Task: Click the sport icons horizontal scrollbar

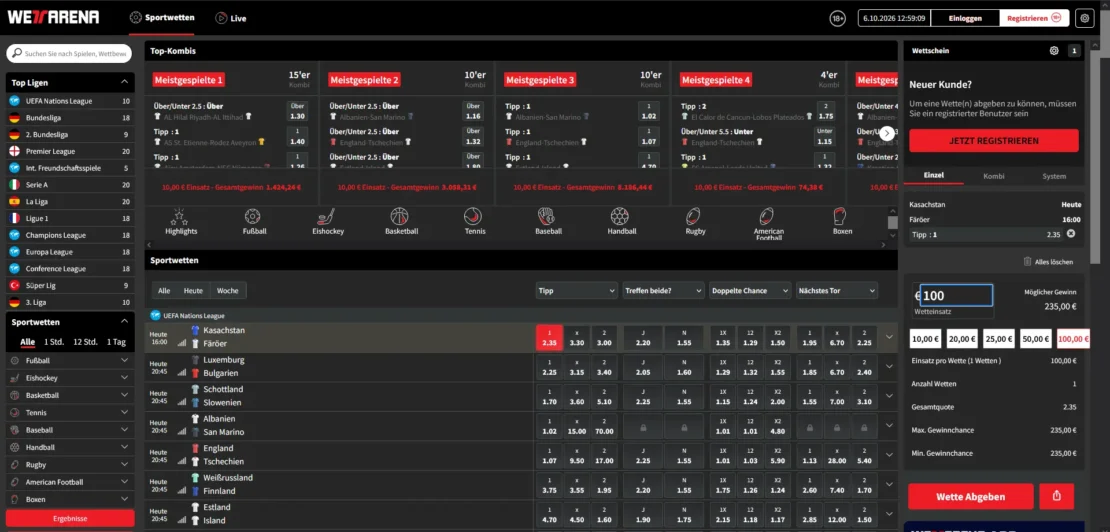Action: tap(515, 245)
